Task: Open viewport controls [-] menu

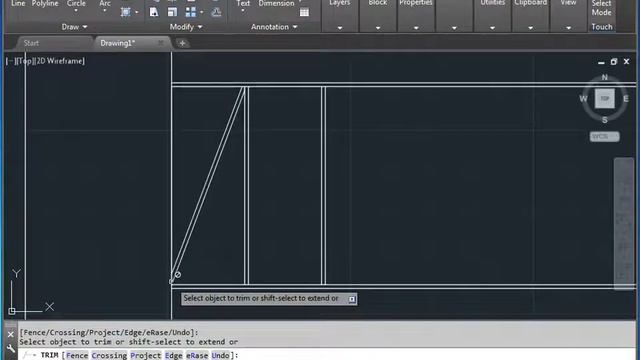Action: point(10,61)
